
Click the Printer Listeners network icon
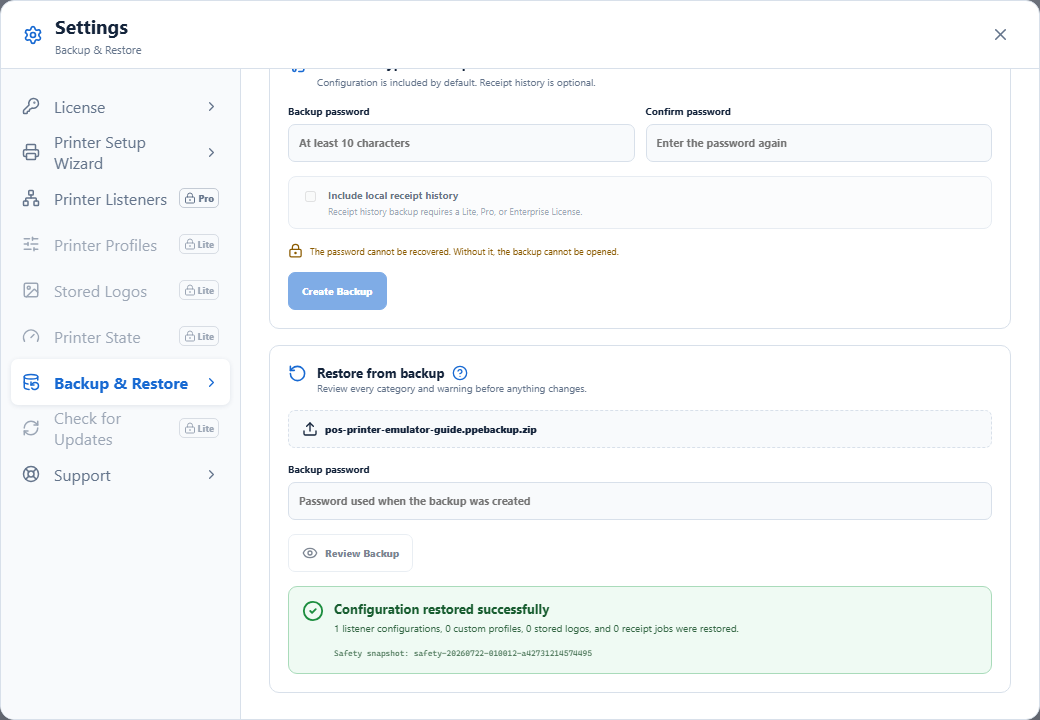pos(31,199)
